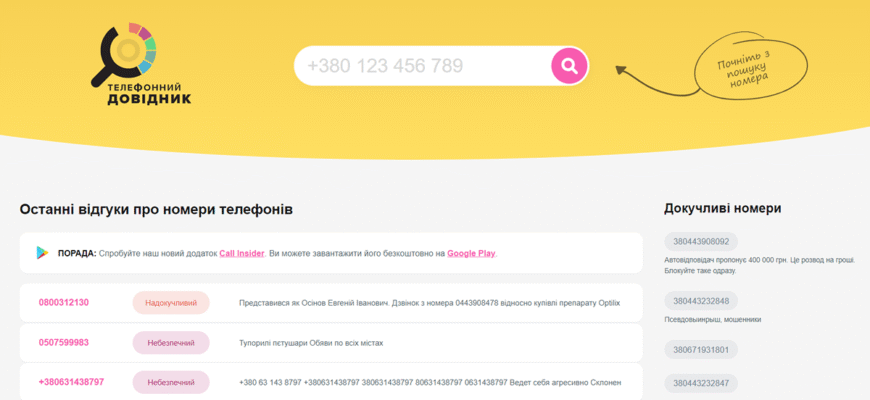Open number 0507599983 details

64,342
